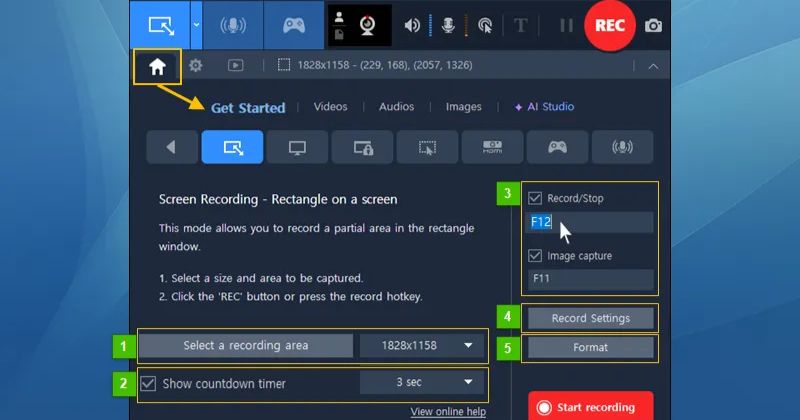Select audio-only mode in mode row

(622, 147)
